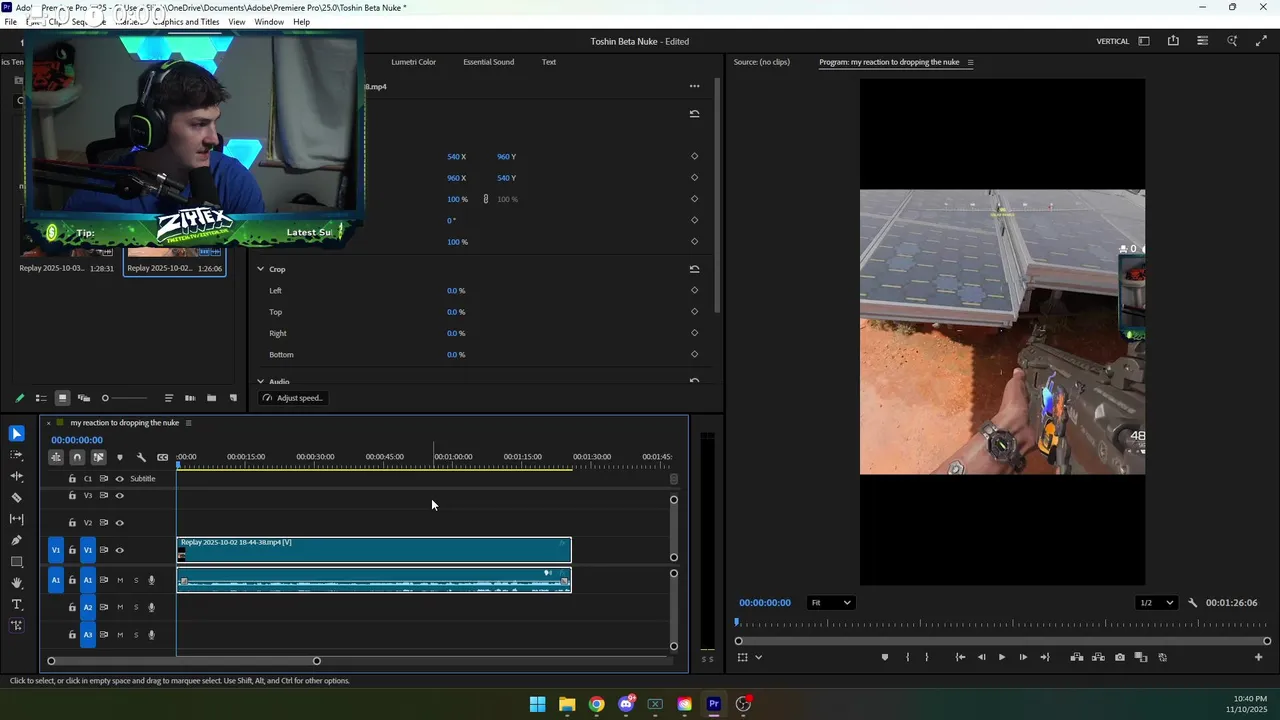Open safe margins options dropdown arrow
The width and height of the screenshot is (1280, 720).
click(x=758, y=657)
